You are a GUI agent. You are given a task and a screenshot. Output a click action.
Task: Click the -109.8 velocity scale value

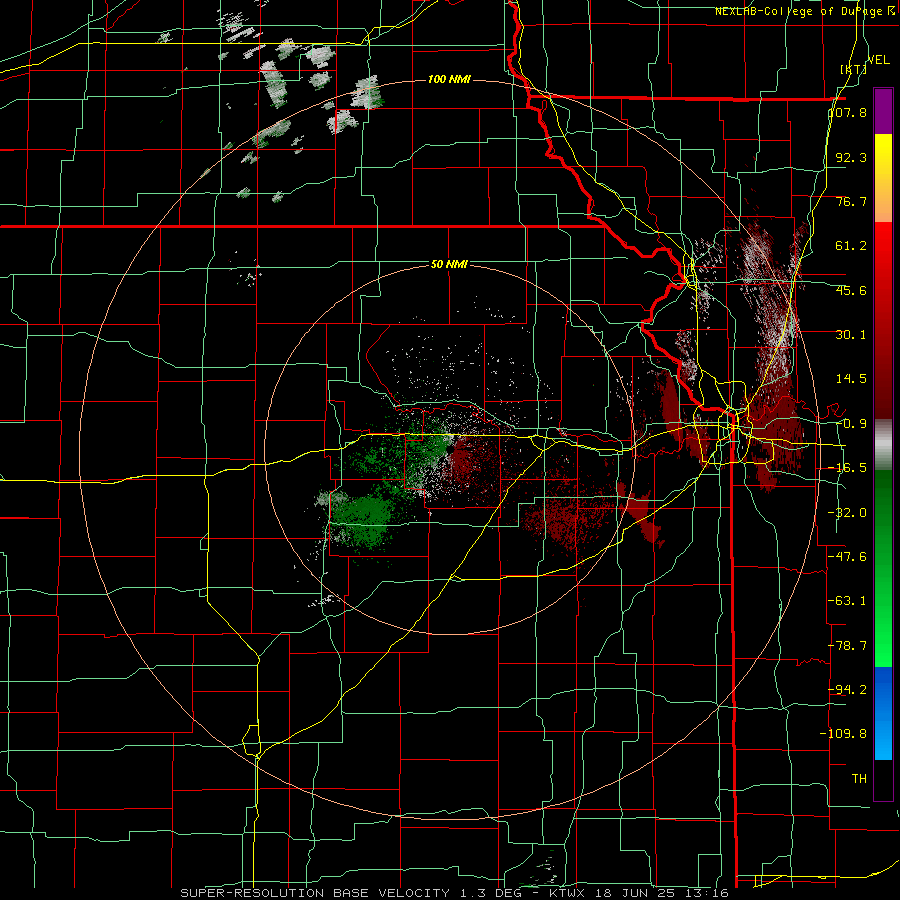click(844, 734)
